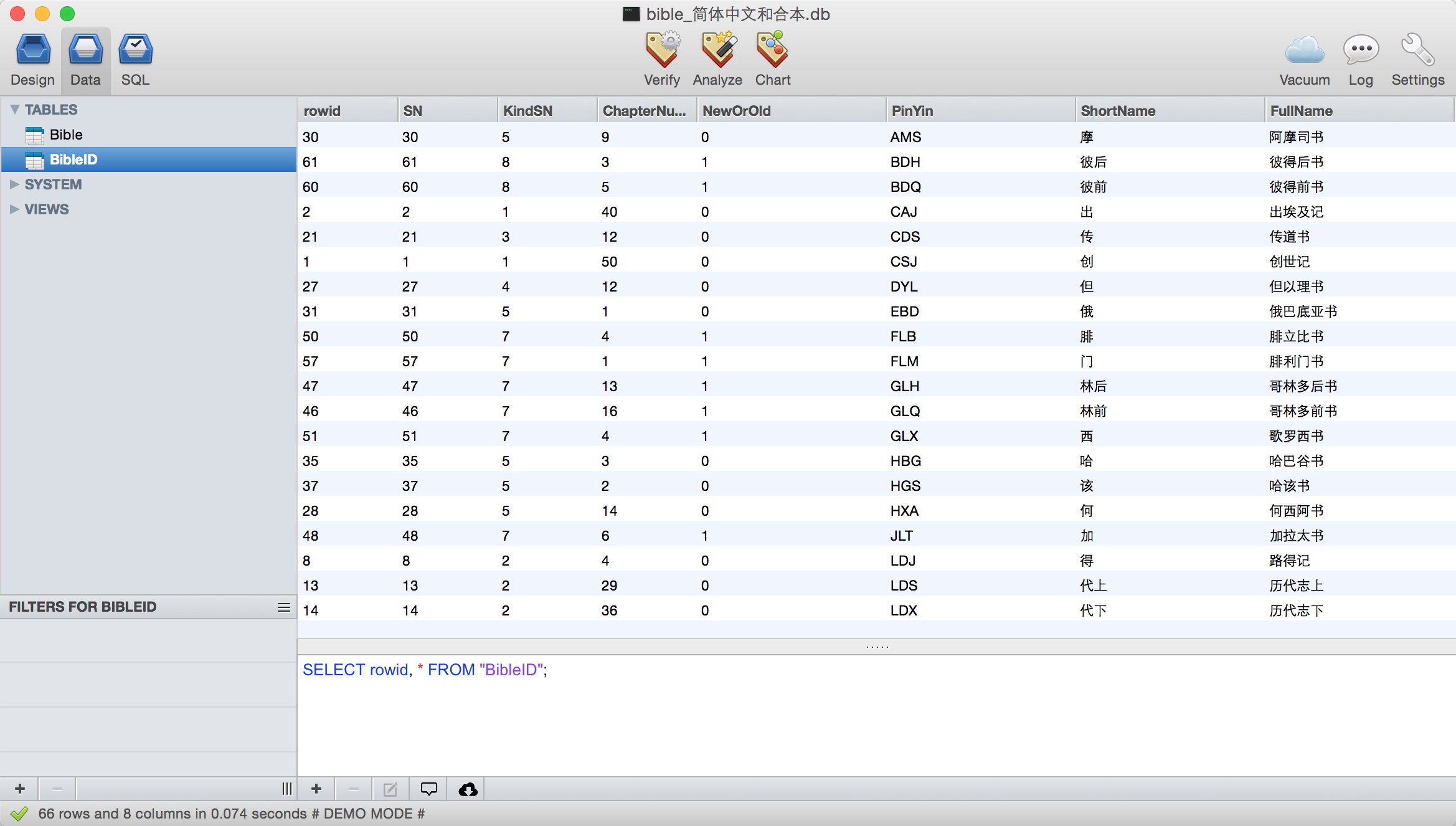Click the comment bubble icon

tap(428, 789)
